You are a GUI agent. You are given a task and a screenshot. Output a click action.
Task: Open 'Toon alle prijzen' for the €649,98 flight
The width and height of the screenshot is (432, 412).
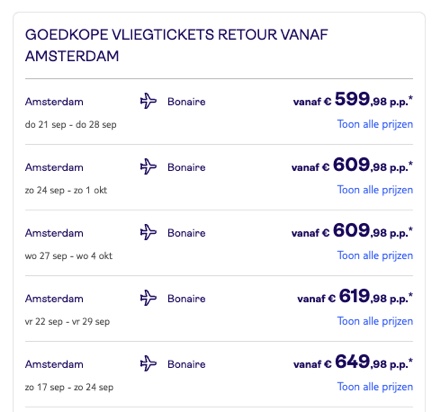(375, 387)
